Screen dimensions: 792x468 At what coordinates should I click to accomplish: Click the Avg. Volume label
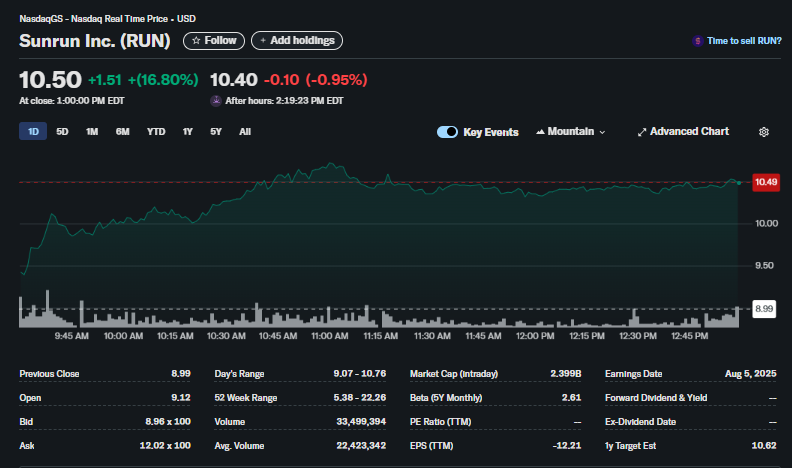click(239, 445)
